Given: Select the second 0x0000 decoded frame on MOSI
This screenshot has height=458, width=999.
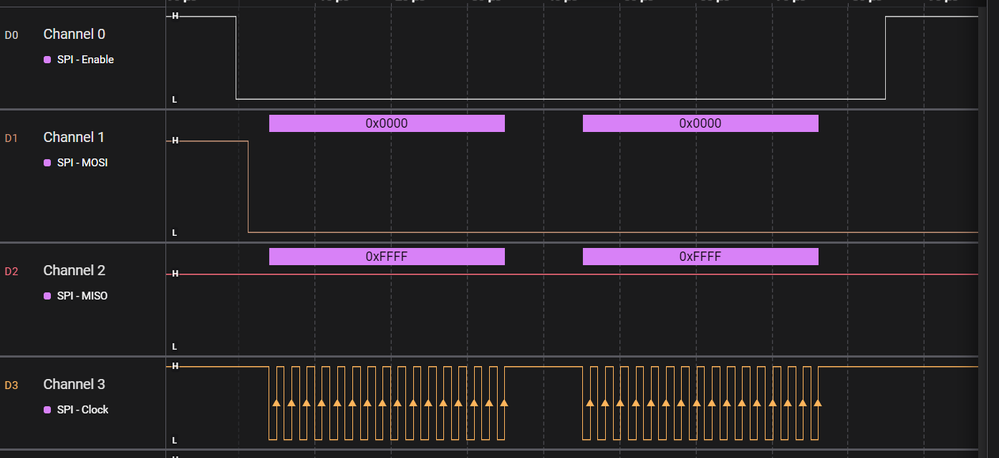Looking at the screenshot, I should 700,124.
